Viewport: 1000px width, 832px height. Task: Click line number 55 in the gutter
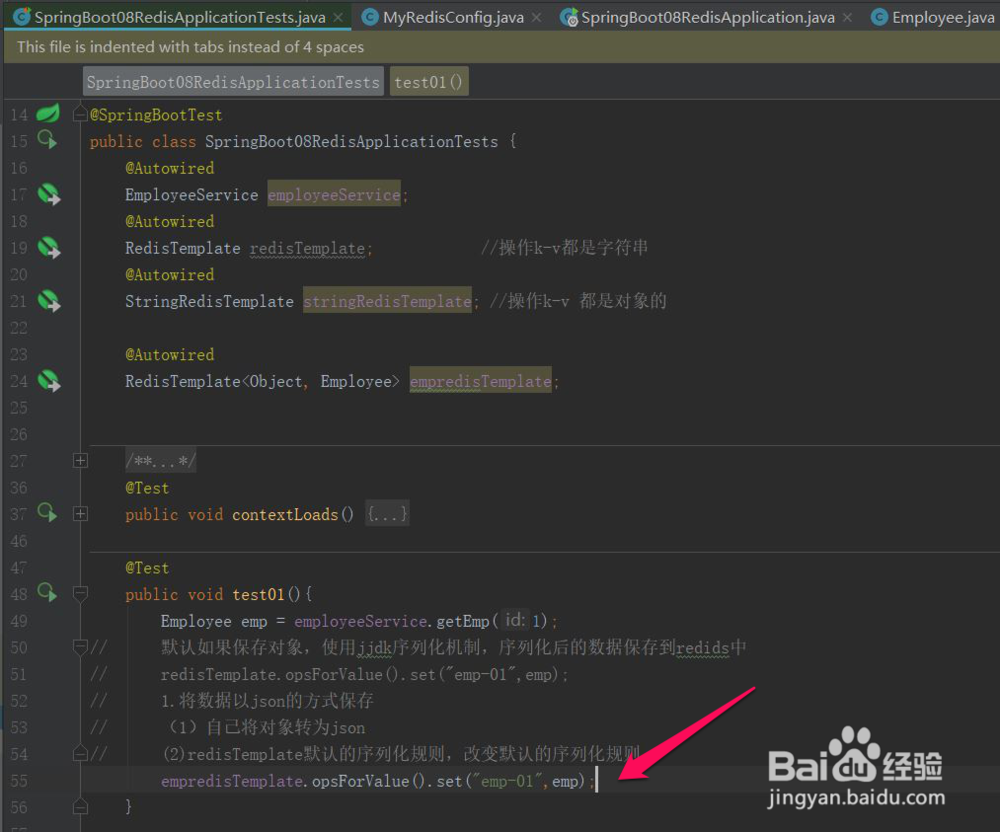[19, 781]
